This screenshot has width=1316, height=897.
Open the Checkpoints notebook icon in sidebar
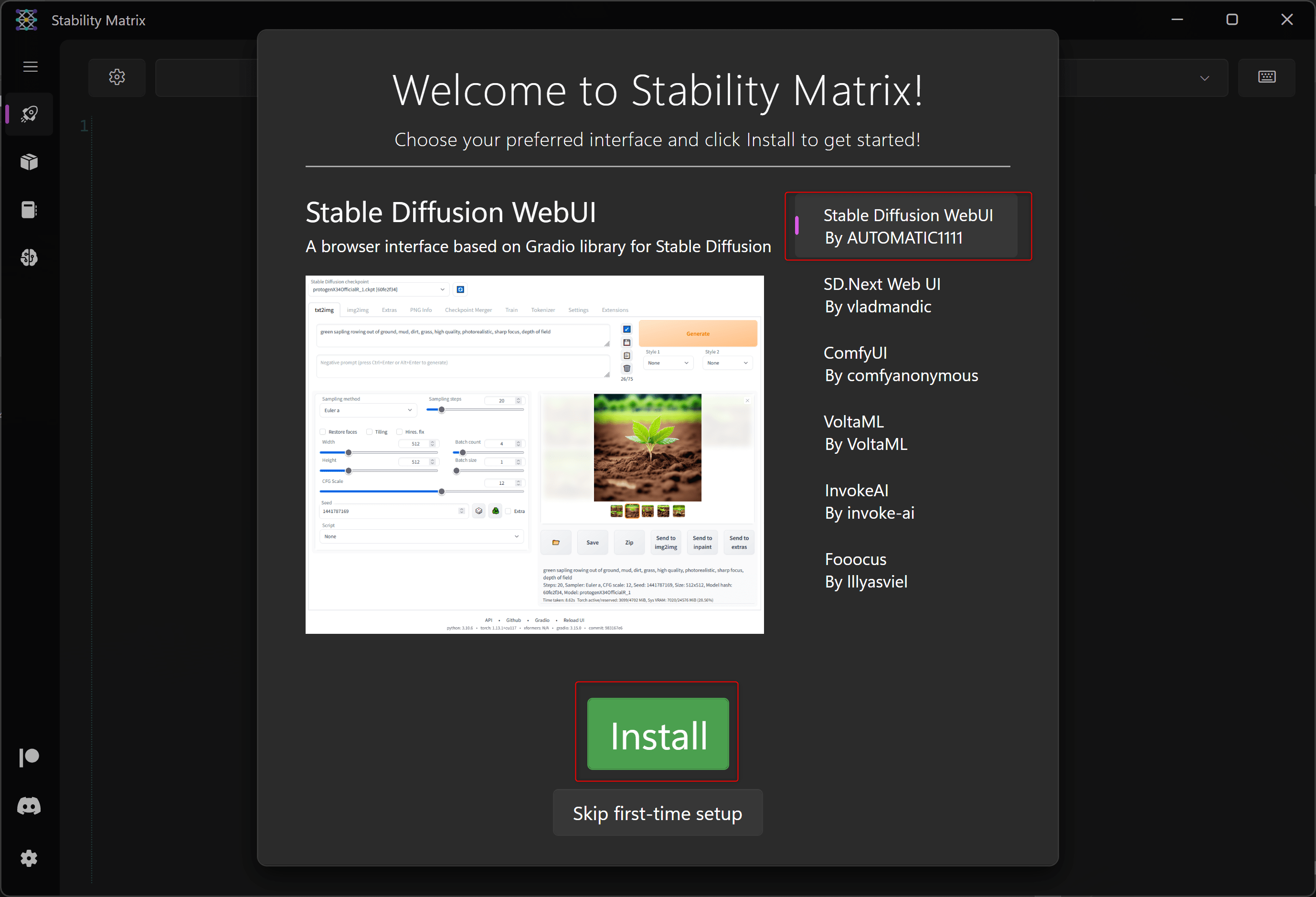click(x=30, y=210)
